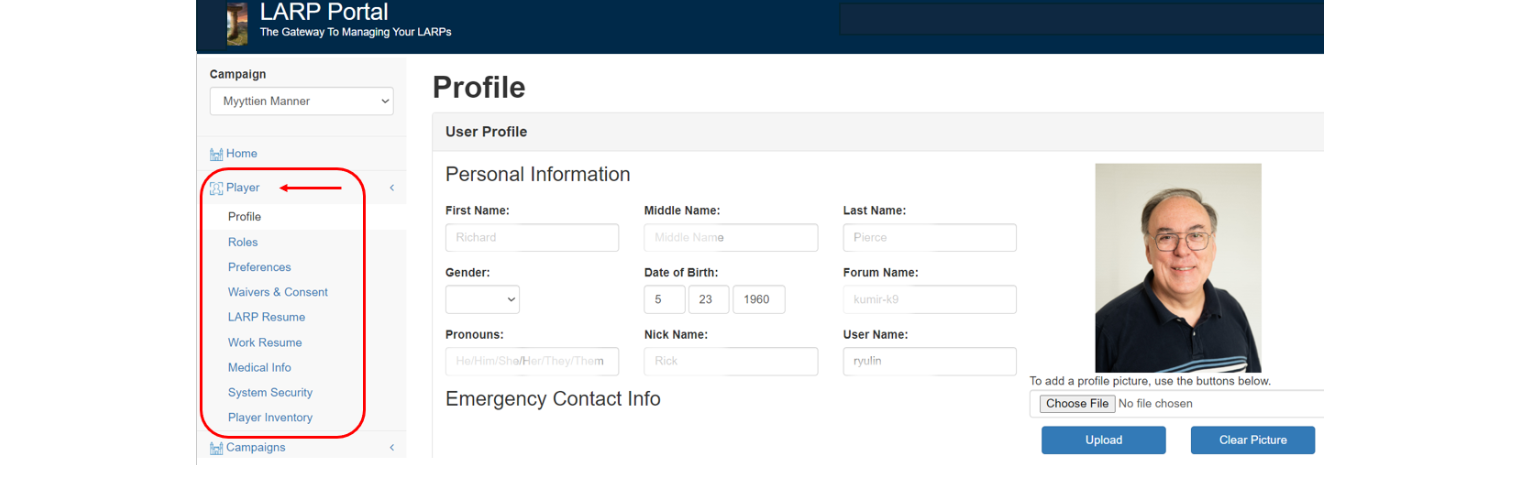This screenshot has height=486, width=1539.
Task: Click the profile photo thumbnail
Action: [x=1177, y=268]
